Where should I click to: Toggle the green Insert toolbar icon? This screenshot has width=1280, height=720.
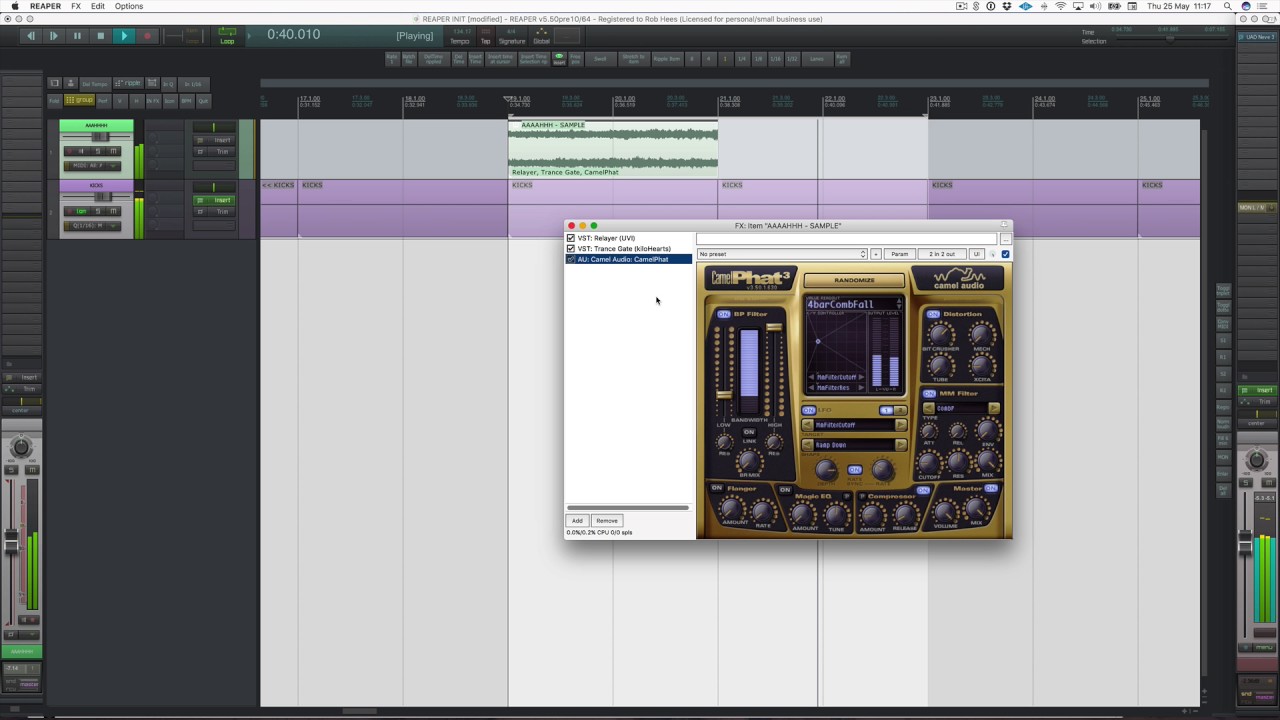pyautogui.click(x=559, y=58)
